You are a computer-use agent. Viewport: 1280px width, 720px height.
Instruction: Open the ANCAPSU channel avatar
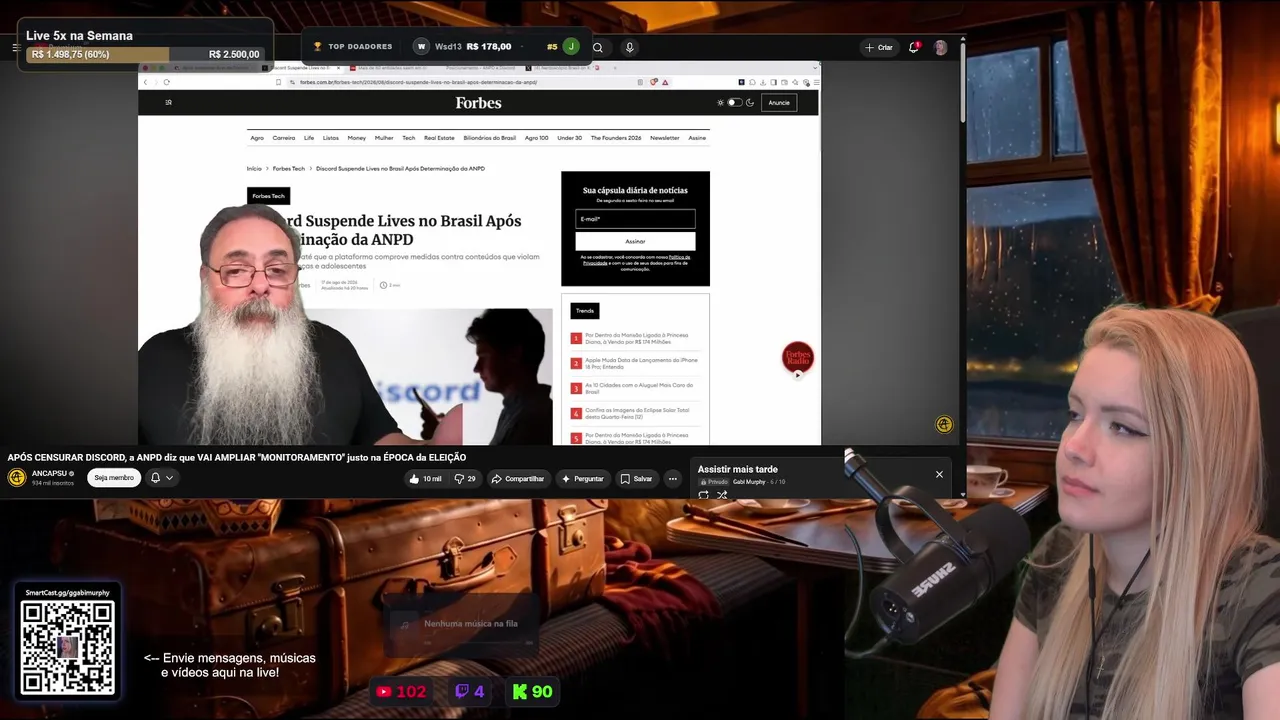(17, 477)
